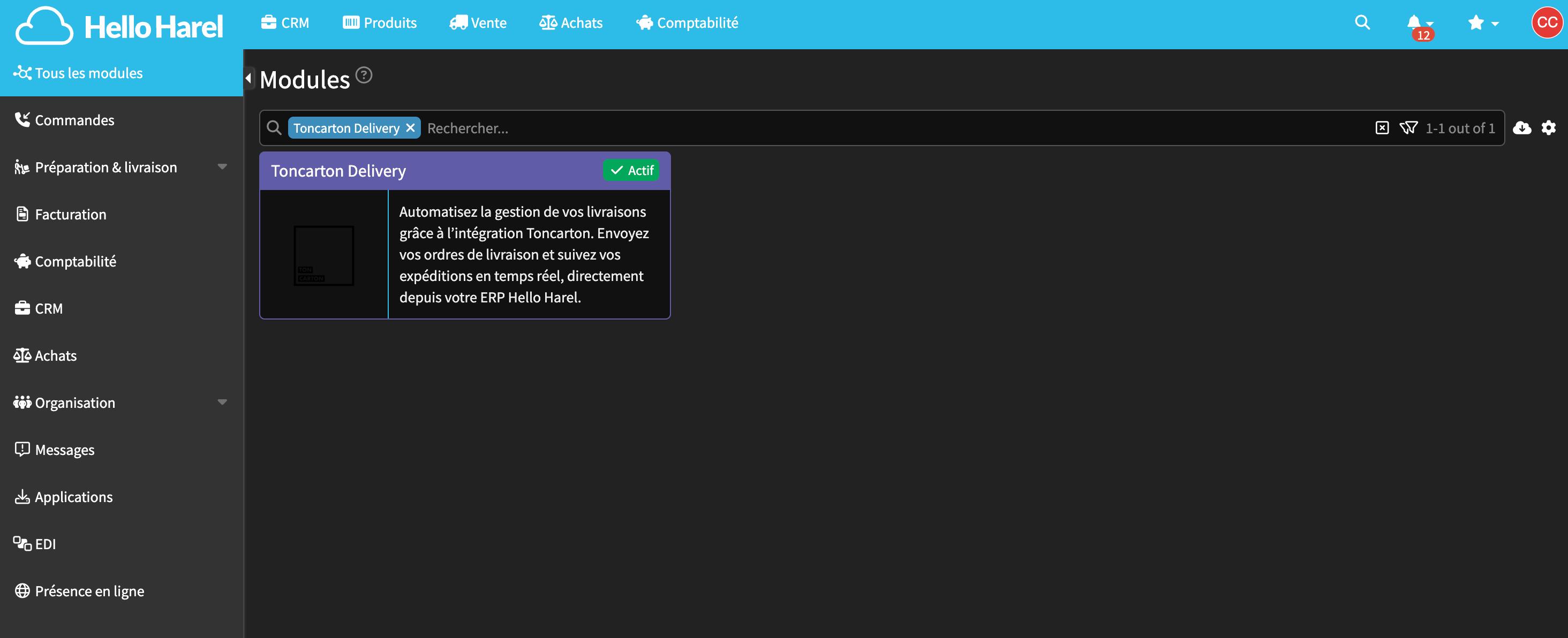Open EDI in the sidebar
Viewport: 1568px width, 638px height.
tap(122, 544)
